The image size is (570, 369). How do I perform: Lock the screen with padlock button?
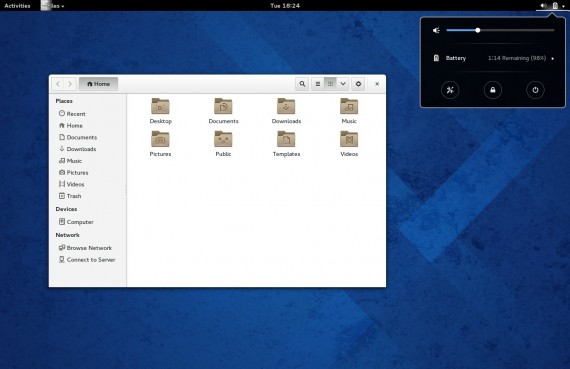coord(493,90)
